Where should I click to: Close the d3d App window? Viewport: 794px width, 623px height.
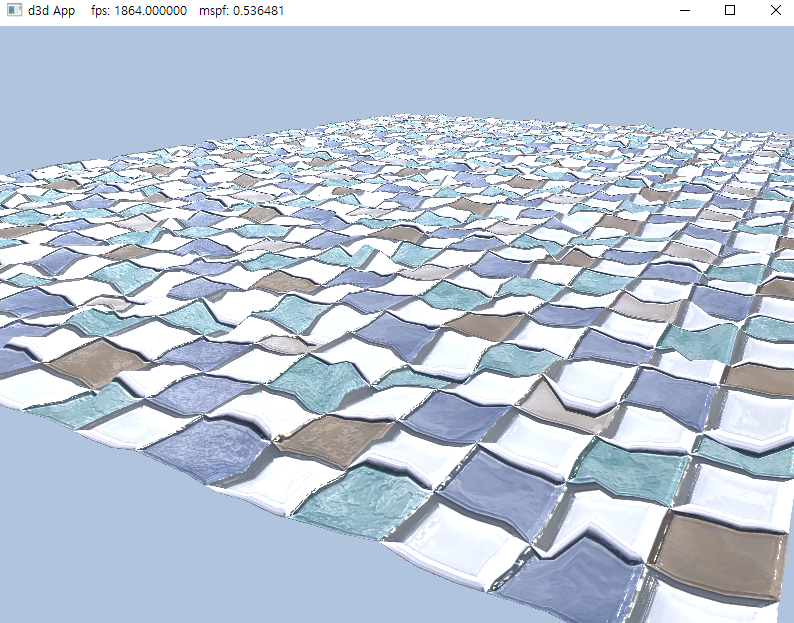(775, 10)
